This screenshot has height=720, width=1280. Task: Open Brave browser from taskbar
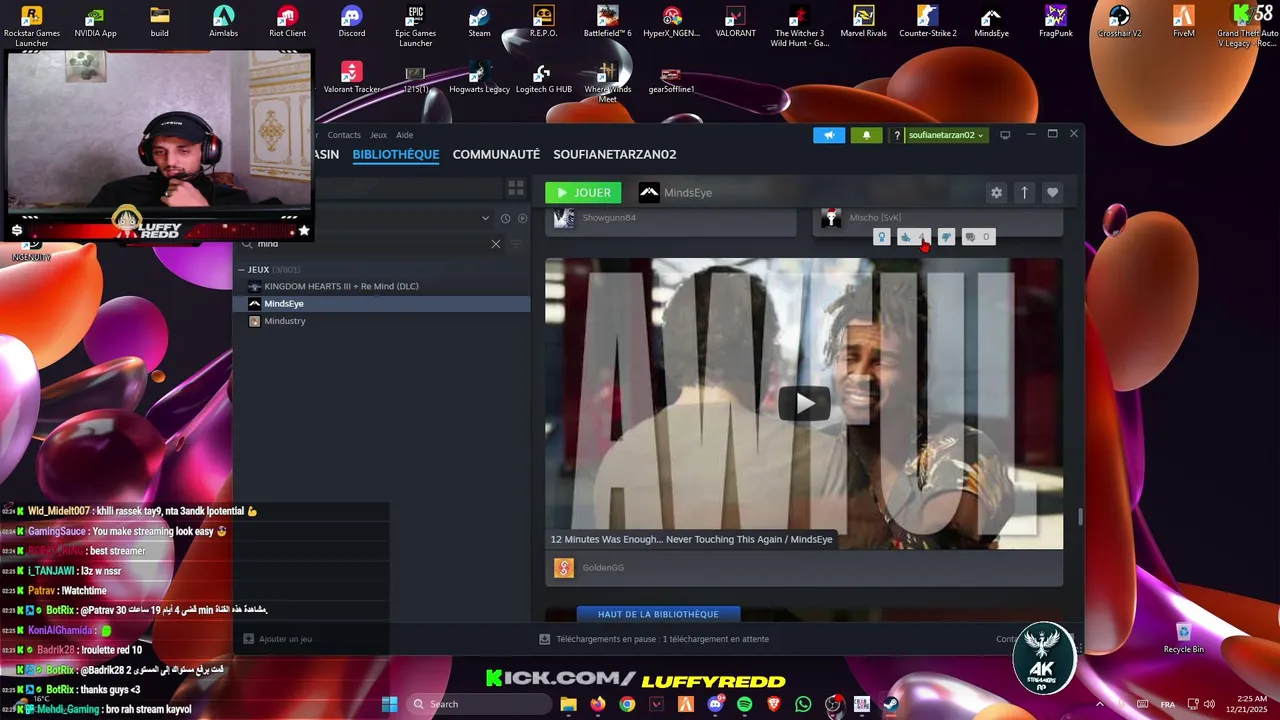[x=774, y=704]
